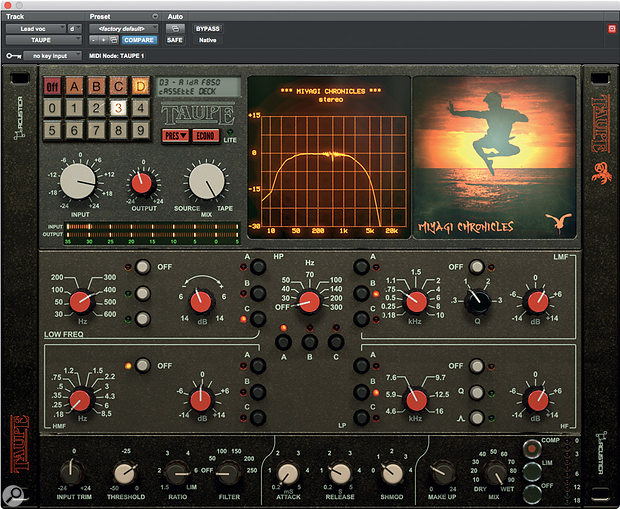Click the HF kHz frequency knob
The width and height of the screenshot is (620, 509).
(x=416, y=400)
